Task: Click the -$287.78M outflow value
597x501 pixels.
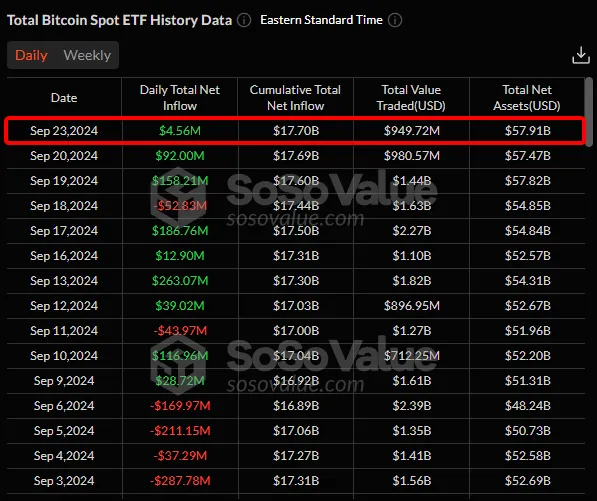Action: coord(180,481)
